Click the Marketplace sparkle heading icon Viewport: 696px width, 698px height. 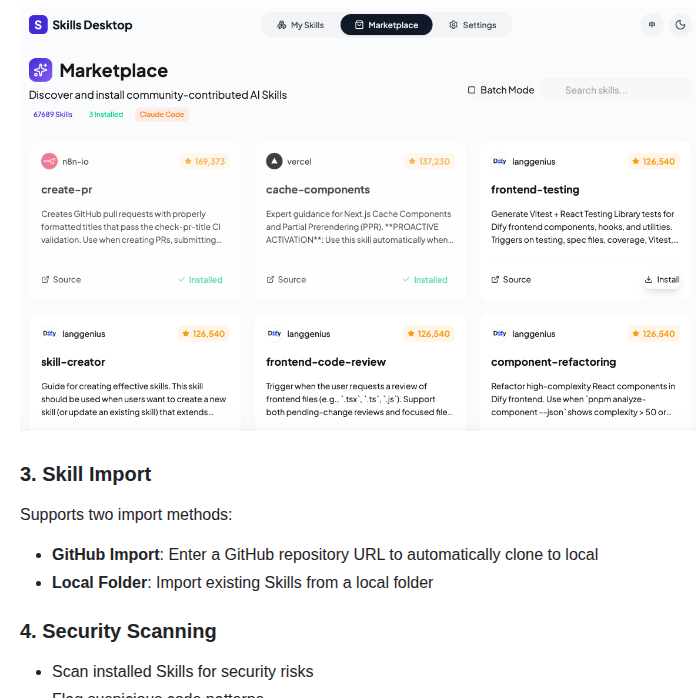click(x=40, y=70)
